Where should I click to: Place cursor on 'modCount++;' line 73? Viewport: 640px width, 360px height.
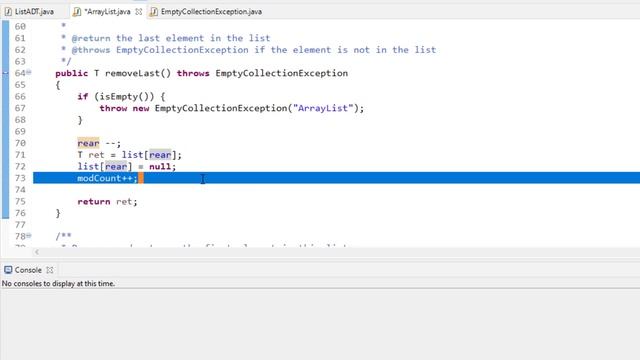coord(107,178)
